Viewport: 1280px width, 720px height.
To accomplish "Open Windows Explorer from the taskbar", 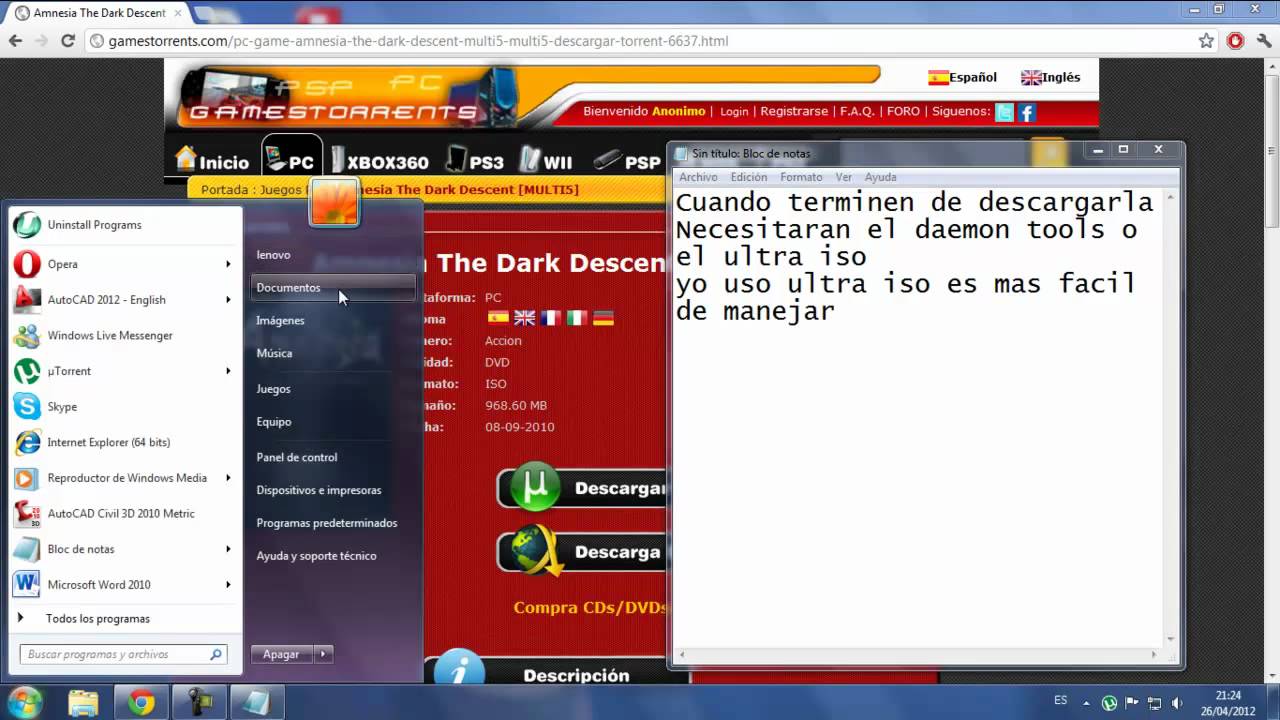I will [x=84, y=703].
